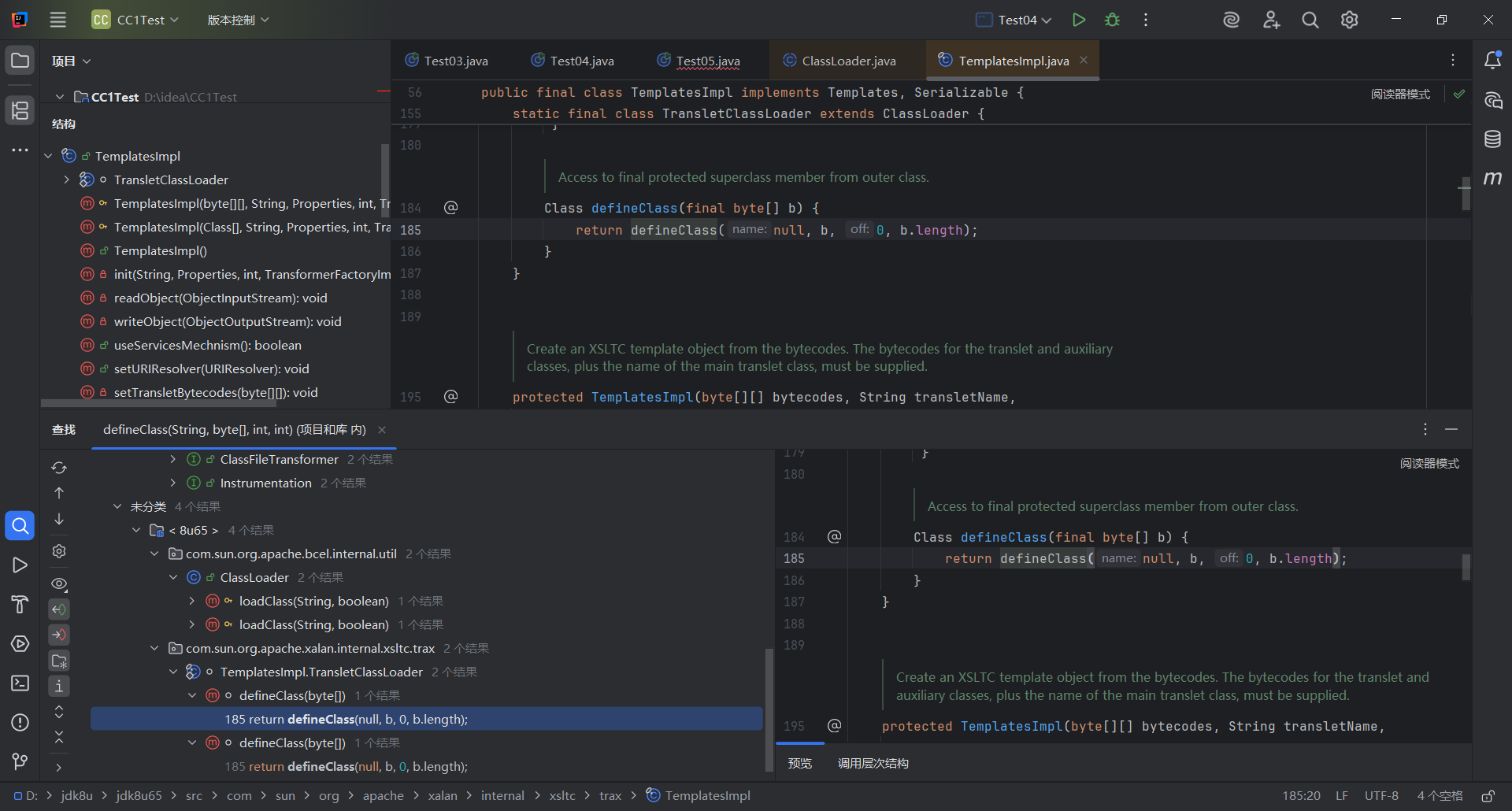This screenshot has width=1512, height=811.
Task: Toggle the info icon in Find panel
Action: coord(59,686)
